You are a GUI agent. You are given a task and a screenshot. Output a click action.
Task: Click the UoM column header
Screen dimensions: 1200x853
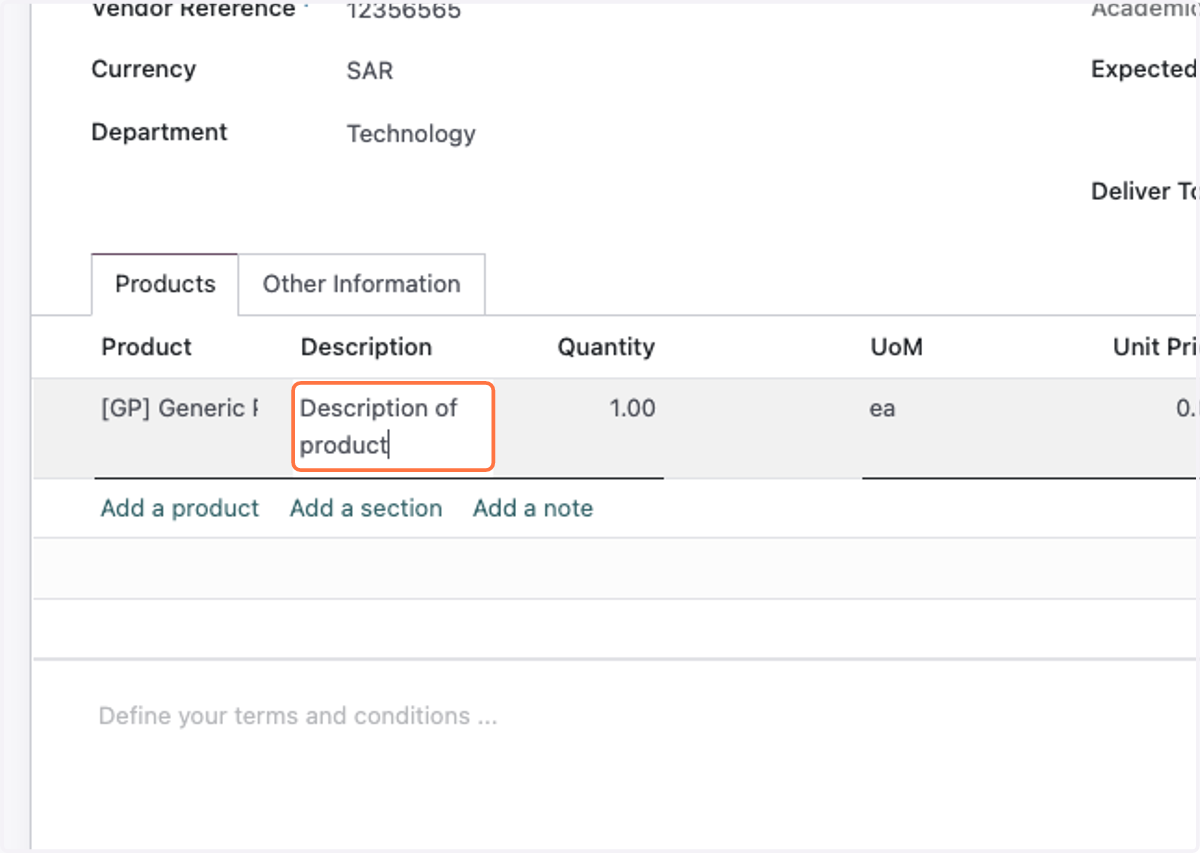point(896,347)
